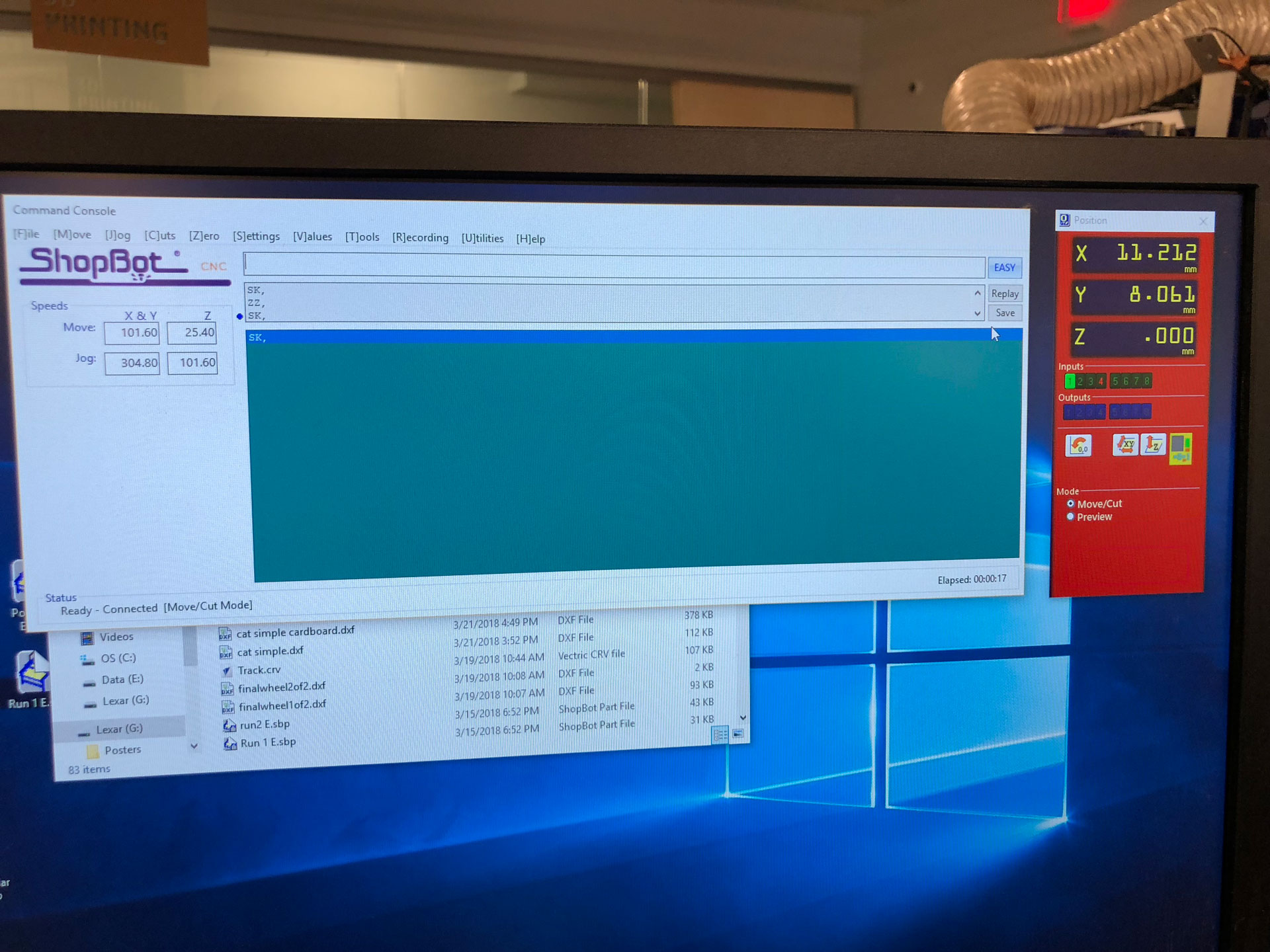Open the [Z]ero menu
Image resolution: width=1270 pixels, height=952 pixels.
click(x=204, y=236)
